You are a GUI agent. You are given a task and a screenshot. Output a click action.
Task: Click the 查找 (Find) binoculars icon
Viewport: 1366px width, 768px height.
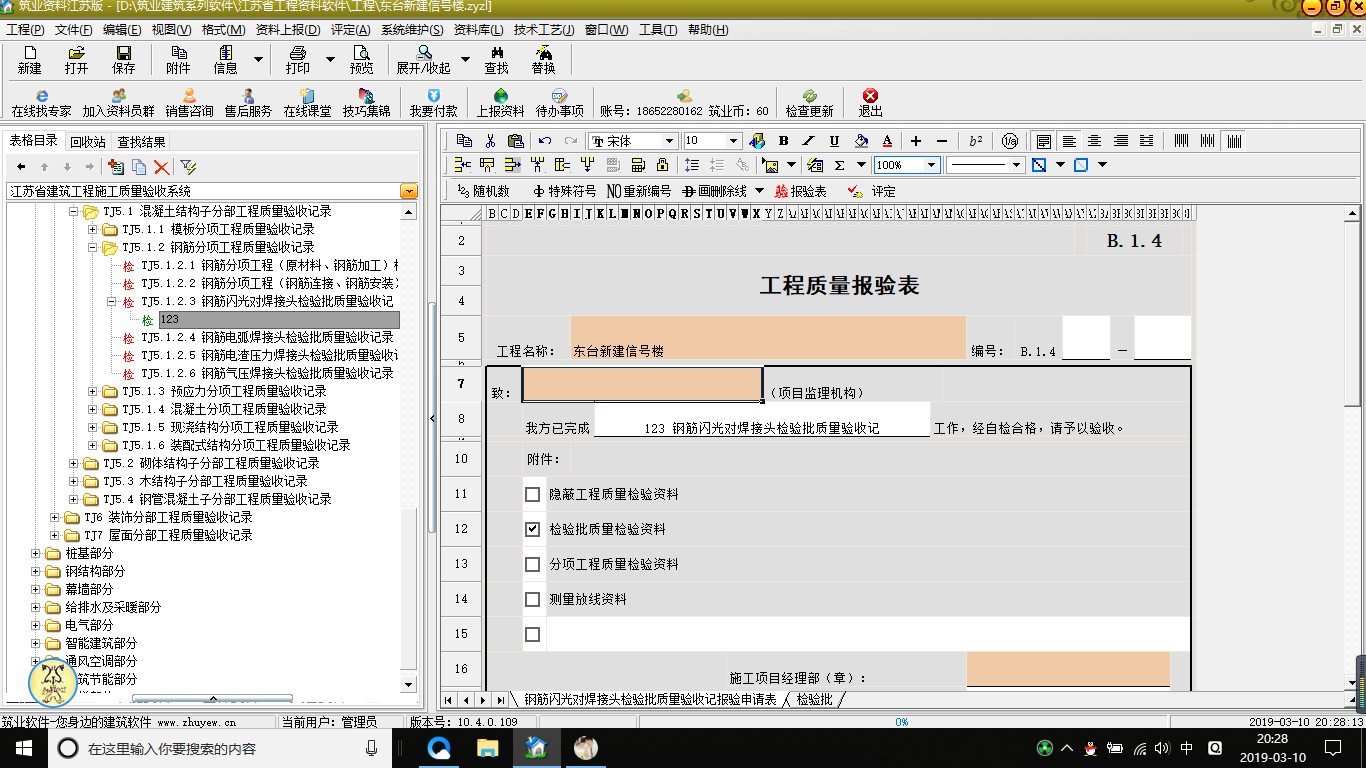point(496,59)
